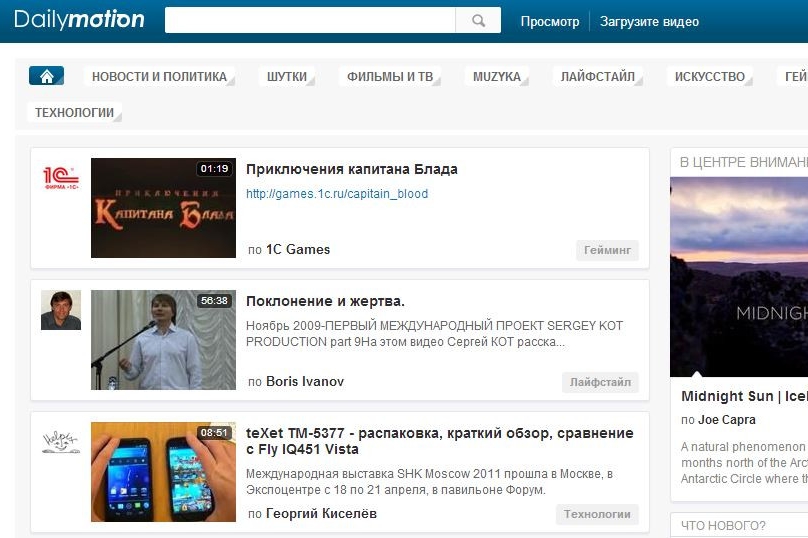Click the 08:51 duration badge
The image size is (808, 538).
(x=214, y=432)
